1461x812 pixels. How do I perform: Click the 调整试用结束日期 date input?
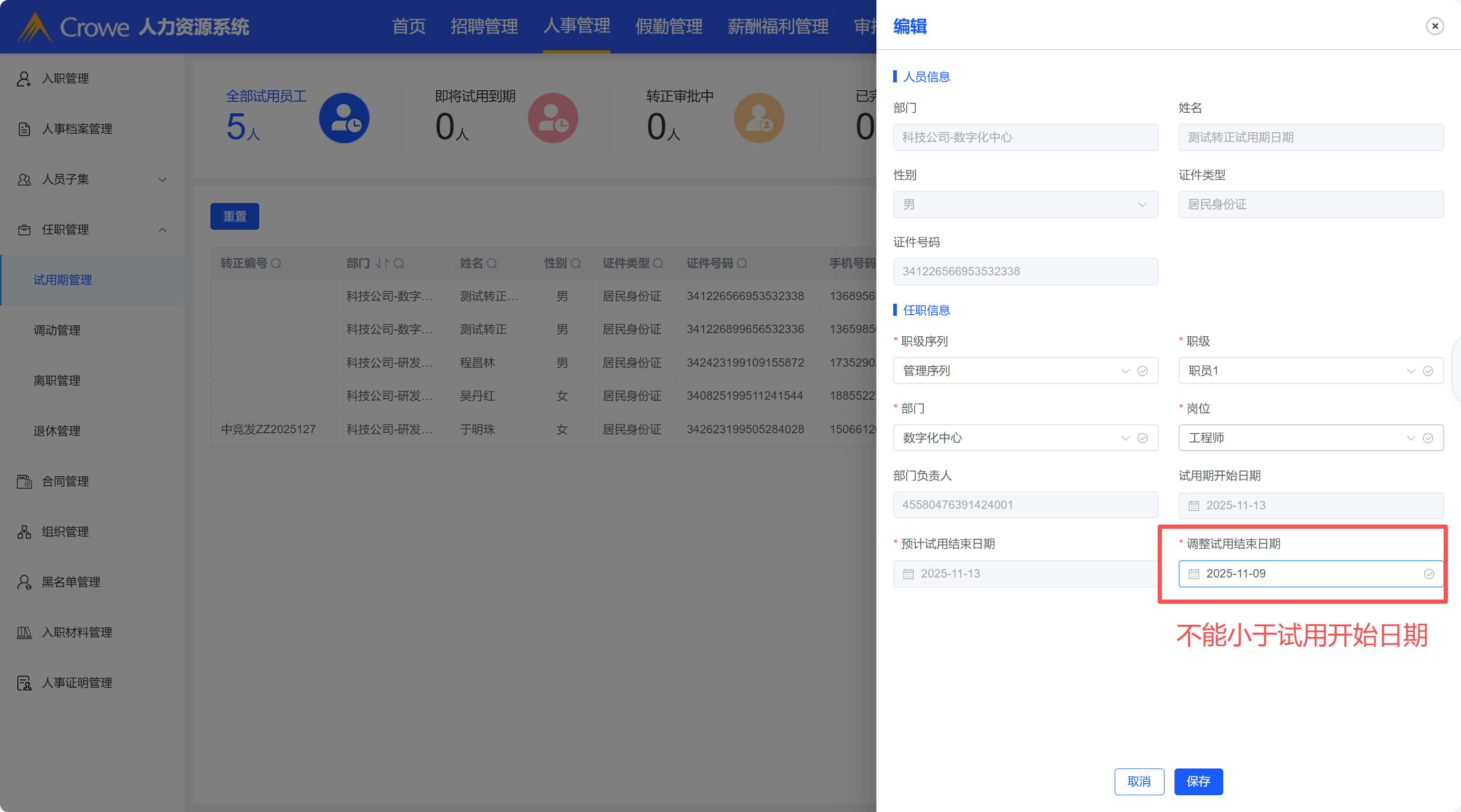point(1305,574)
